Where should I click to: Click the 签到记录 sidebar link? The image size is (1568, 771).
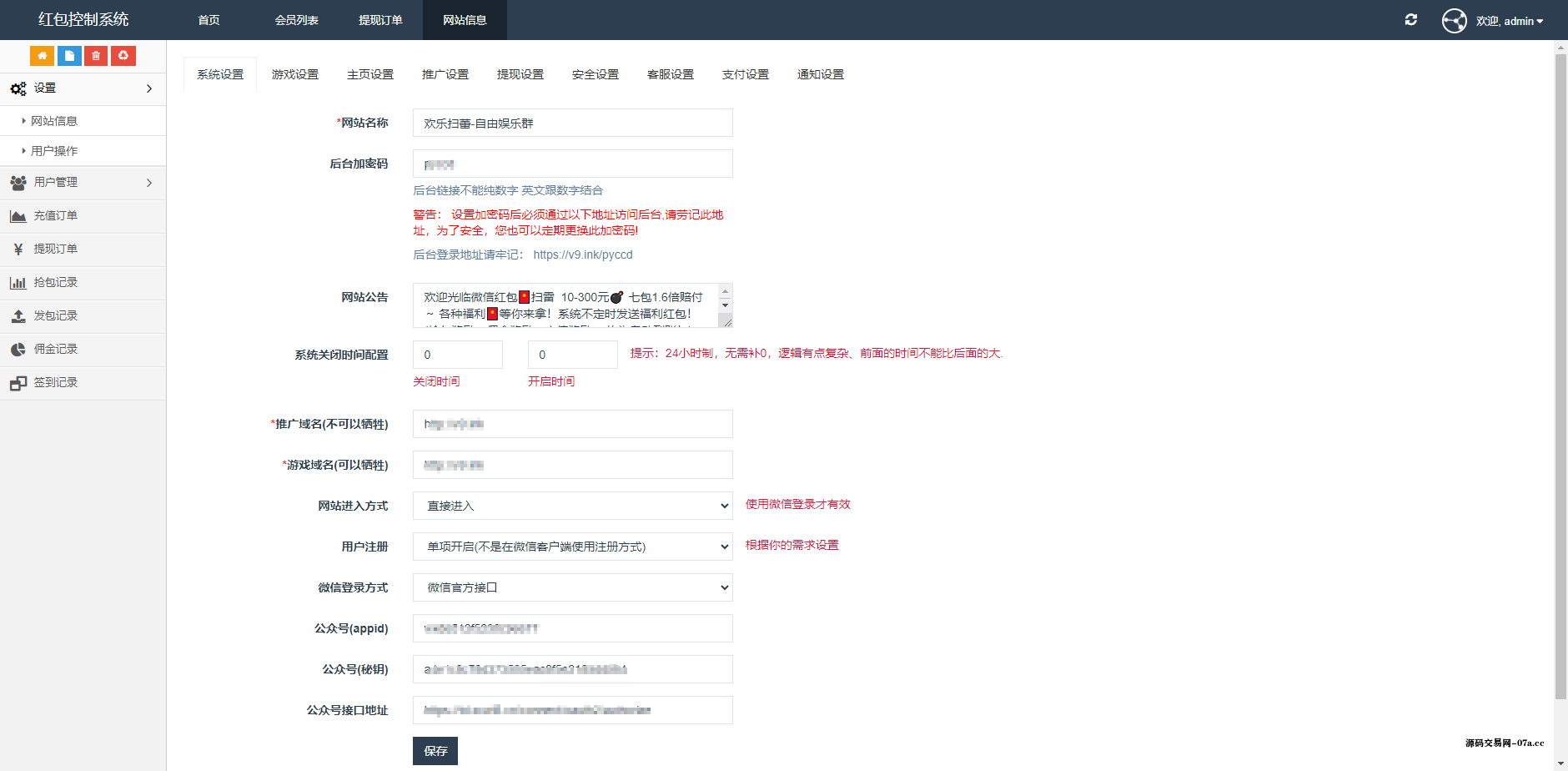56,382
